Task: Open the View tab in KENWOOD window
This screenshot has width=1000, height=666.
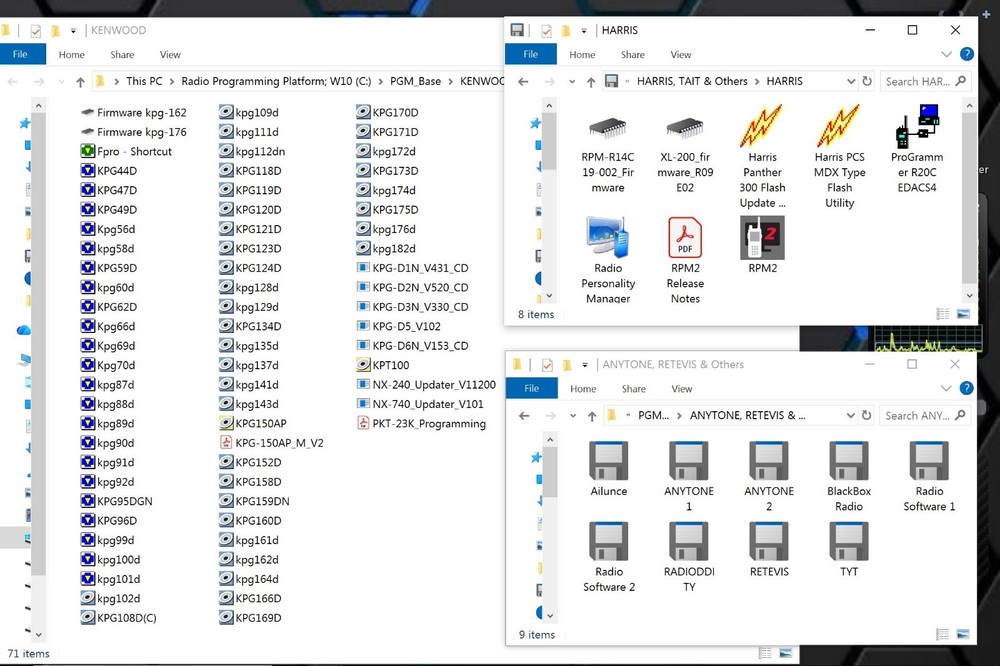Action: (x=170, y=55)
